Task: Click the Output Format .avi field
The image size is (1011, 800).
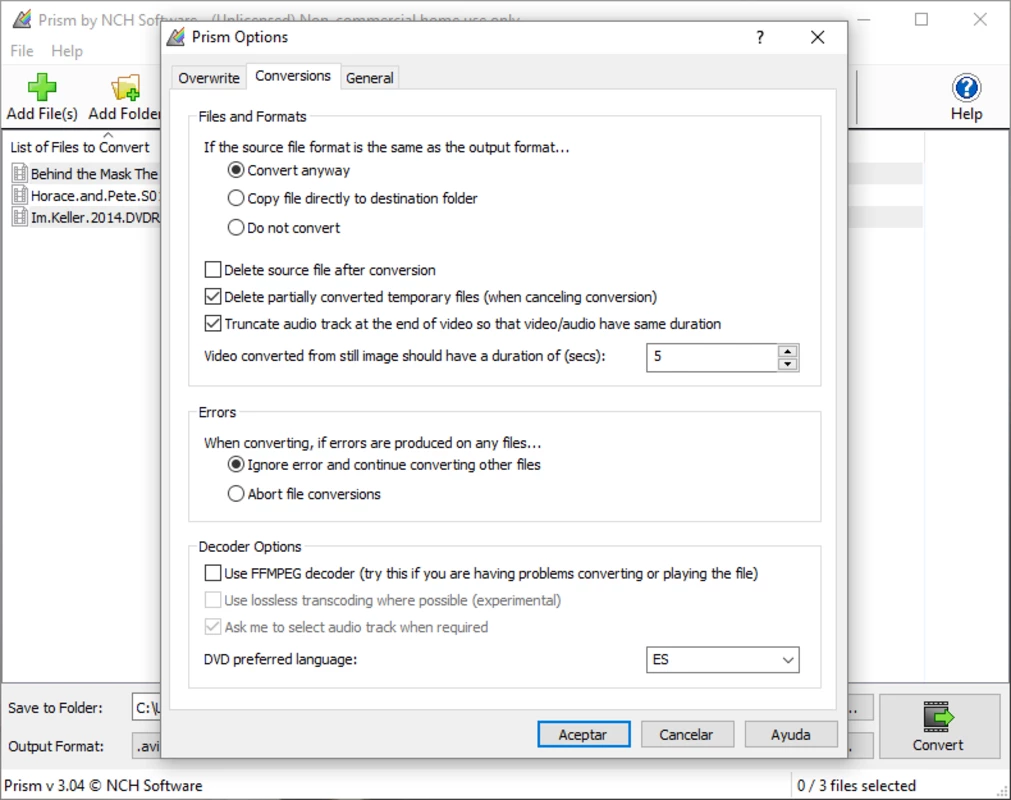Action: pyautogui.click(x=146, y=746)
